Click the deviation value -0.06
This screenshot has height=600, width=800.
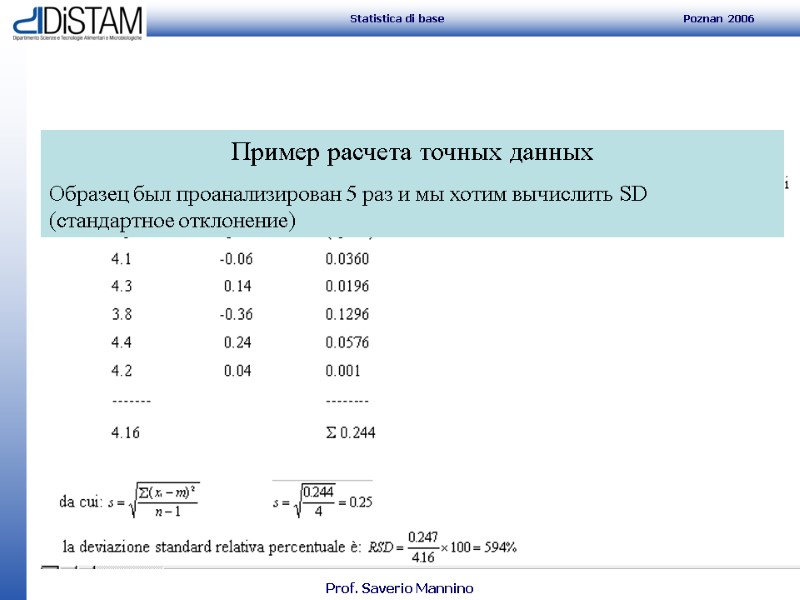tap(236, 259)
